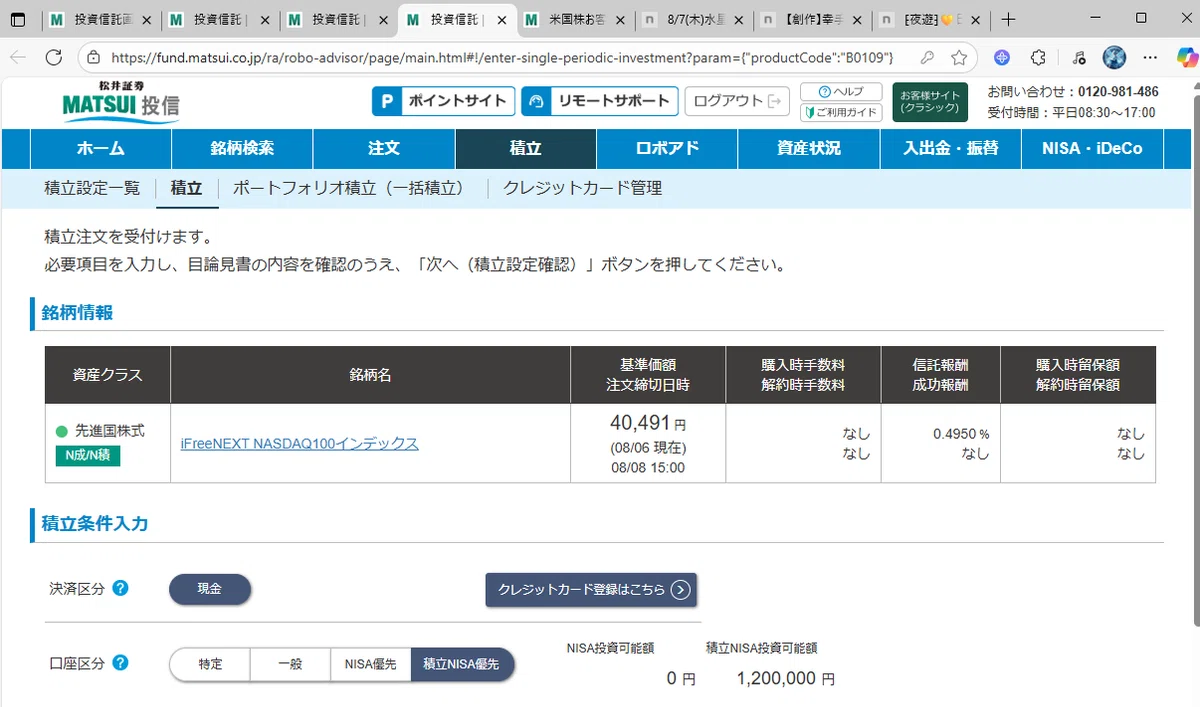Open 入出金・振替 in main navigation
The image size is (1200, 707).
[x=951, y=148]
